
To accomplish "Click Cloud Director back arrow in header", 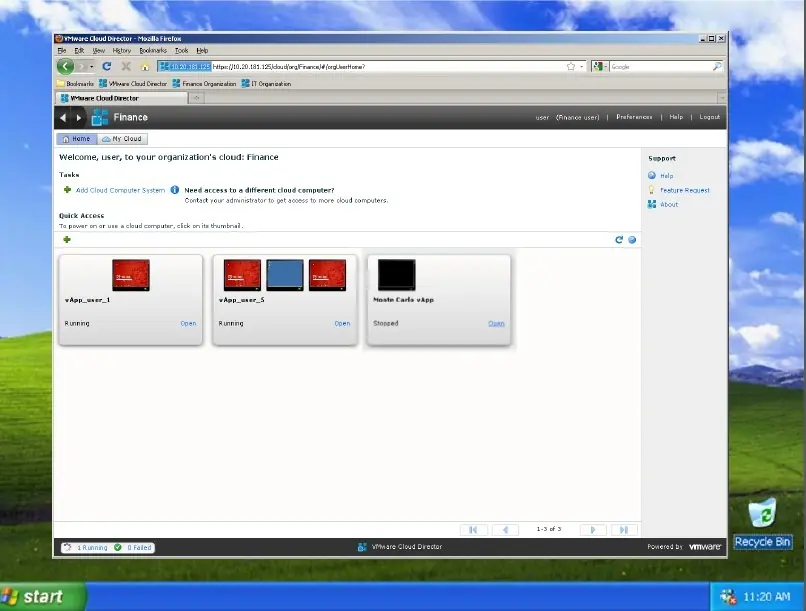I will click(x=63, y=118).
